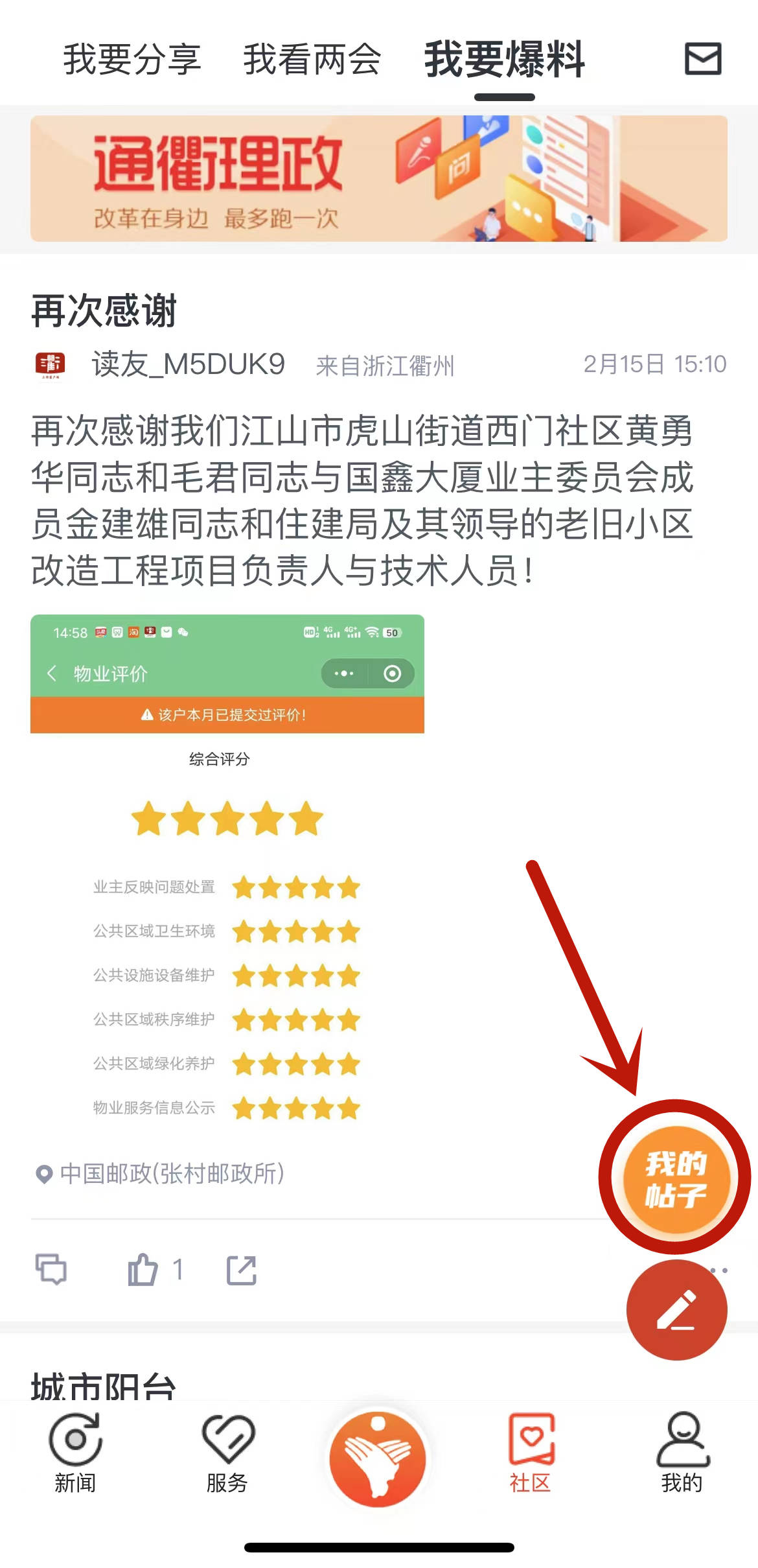
Task: View profile of 读友_M5DUK9
Action: (188, 364)
